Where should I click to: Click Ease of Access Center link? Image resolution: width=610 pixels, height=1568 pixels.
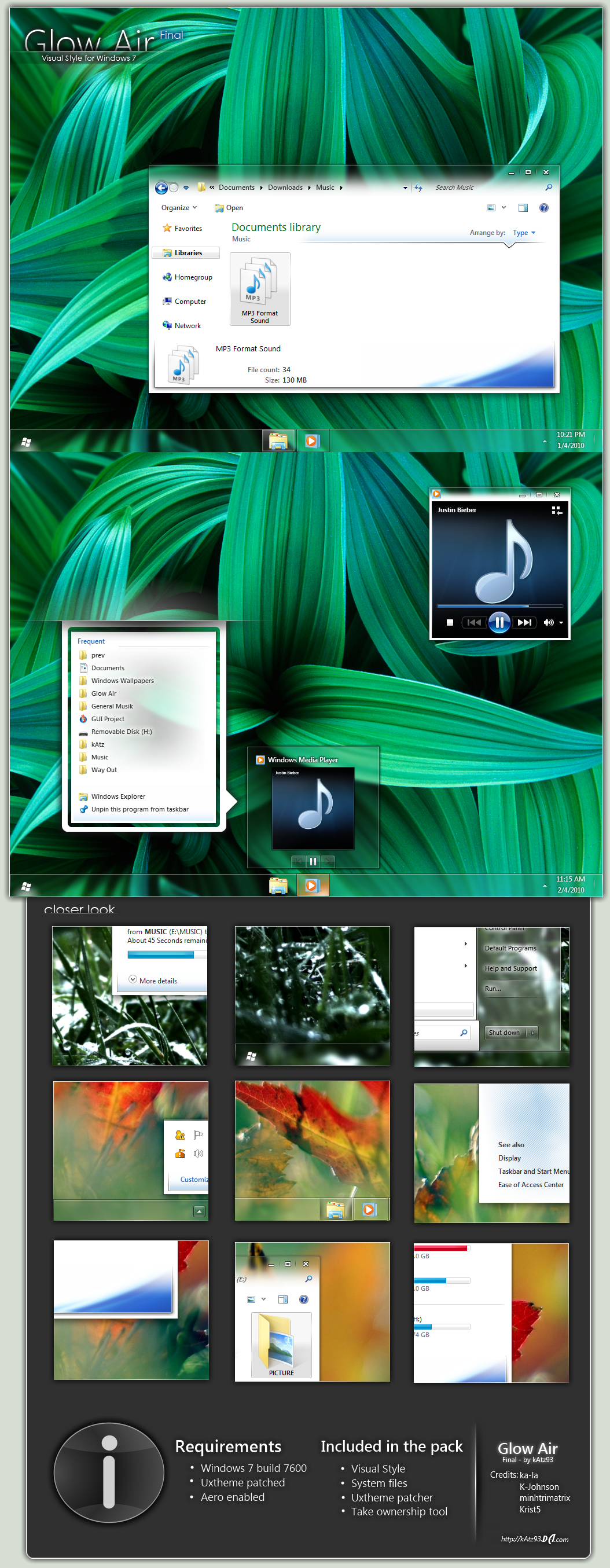pyautogui.click(x=530, y=1184)
